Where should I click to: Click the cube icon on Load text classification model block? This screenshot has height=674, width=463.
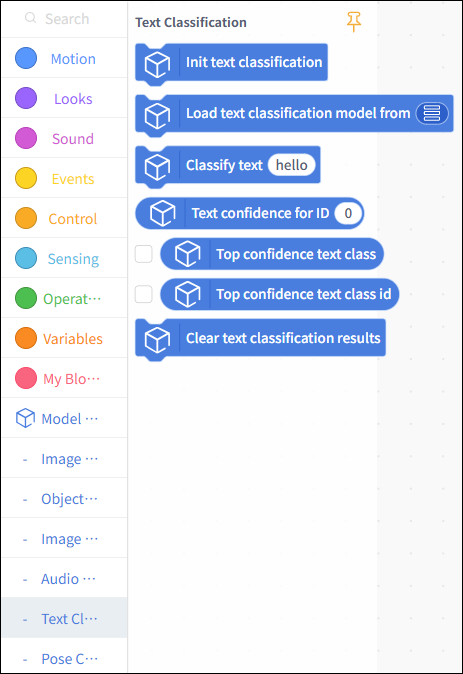(157, 116)
